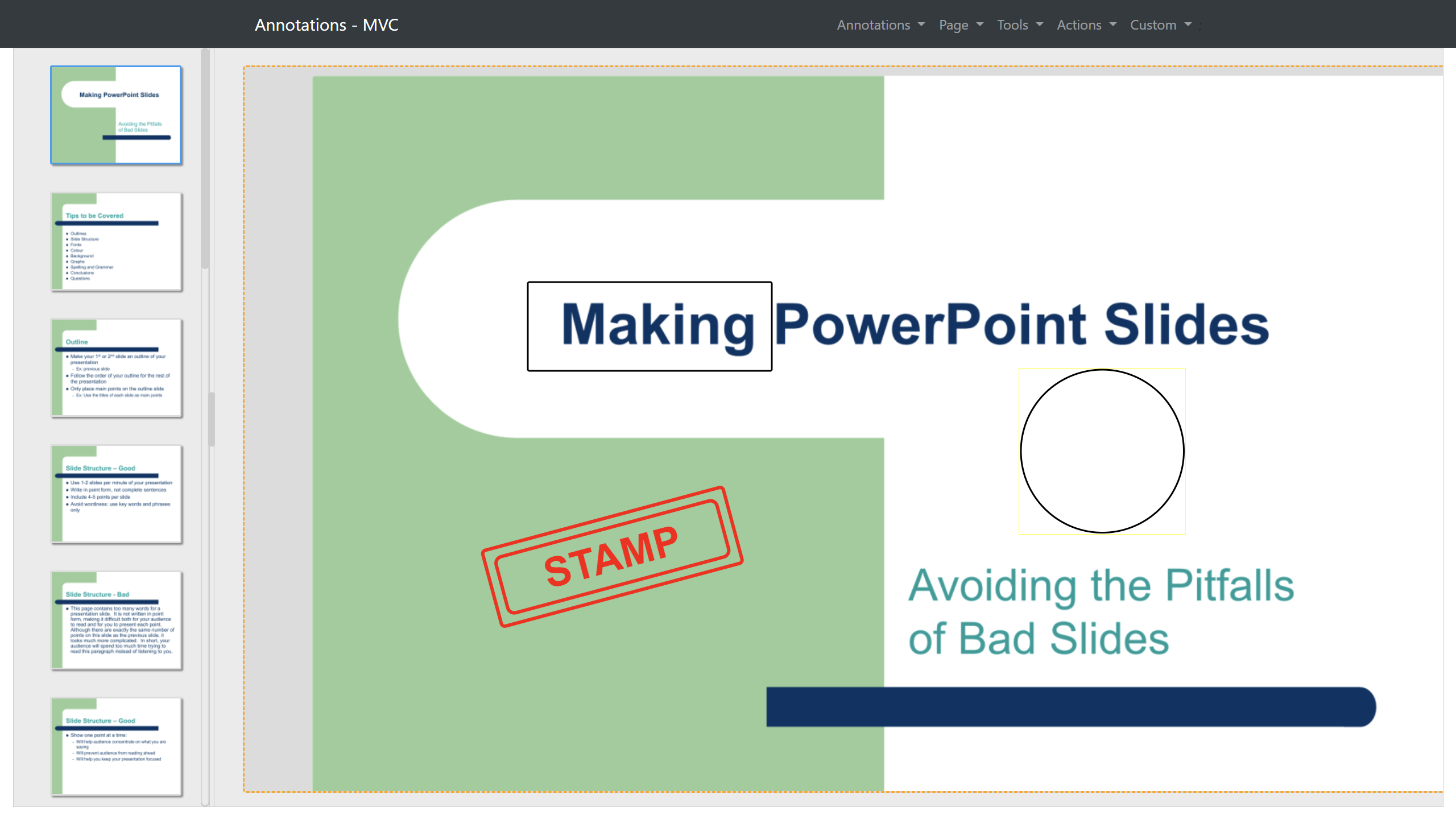Select the rectangle annotation around 'Making'
The image size is (1456, 819).
(650, 326)
